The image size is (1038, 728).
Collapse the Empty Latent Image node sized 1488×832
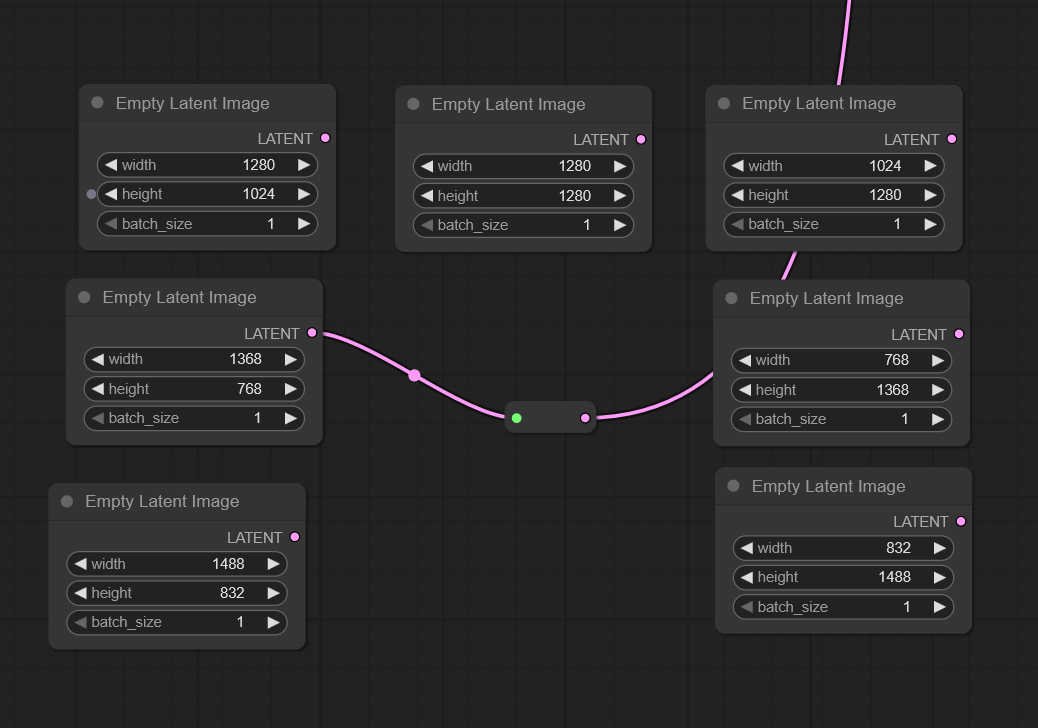[x=67, y=501]
